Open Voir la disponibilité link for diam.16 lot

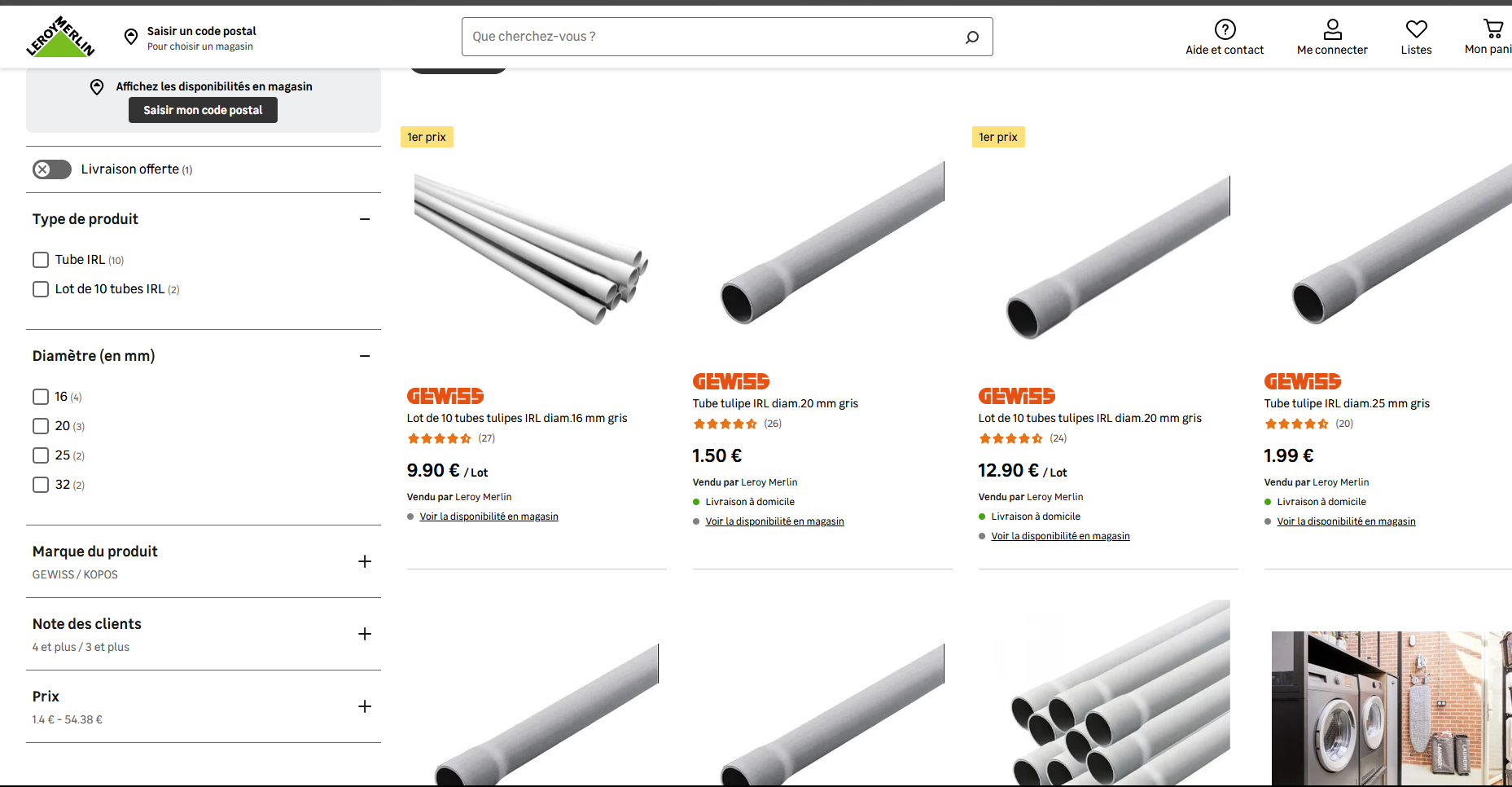(489, 517)
